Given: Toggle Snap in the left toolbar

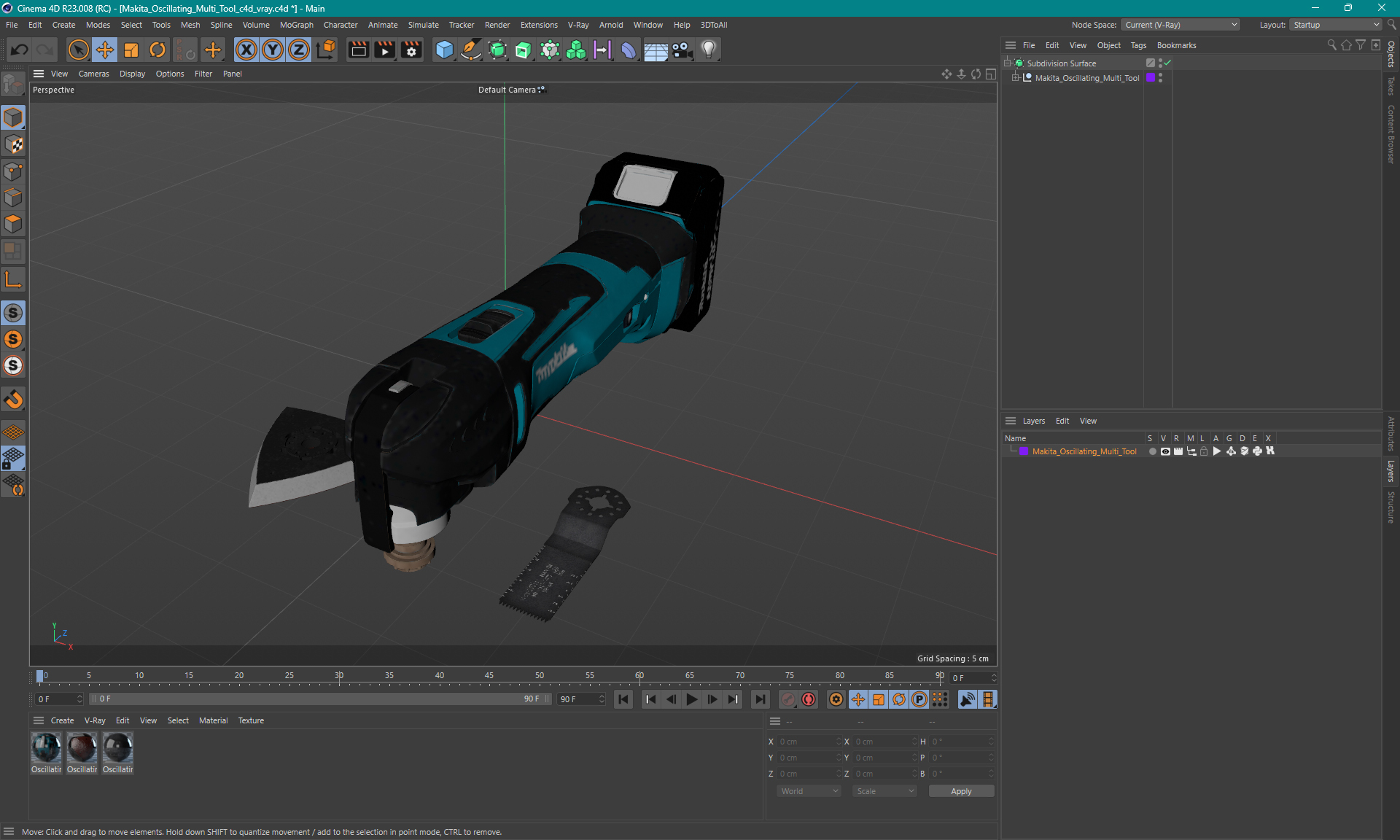Looking at the screenshot, I should pos(13,399).
